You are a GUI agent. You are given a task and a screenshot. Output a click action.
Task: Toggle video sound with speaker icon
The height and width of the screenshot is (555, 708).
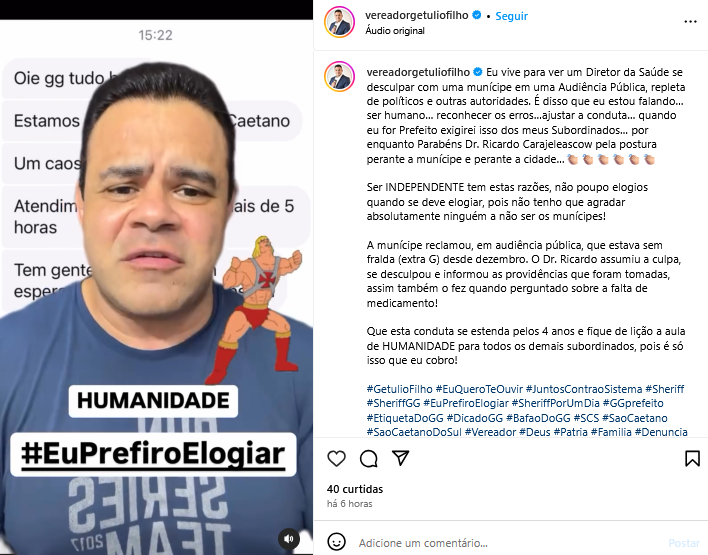pyautogui.click(x=289, y=539)
